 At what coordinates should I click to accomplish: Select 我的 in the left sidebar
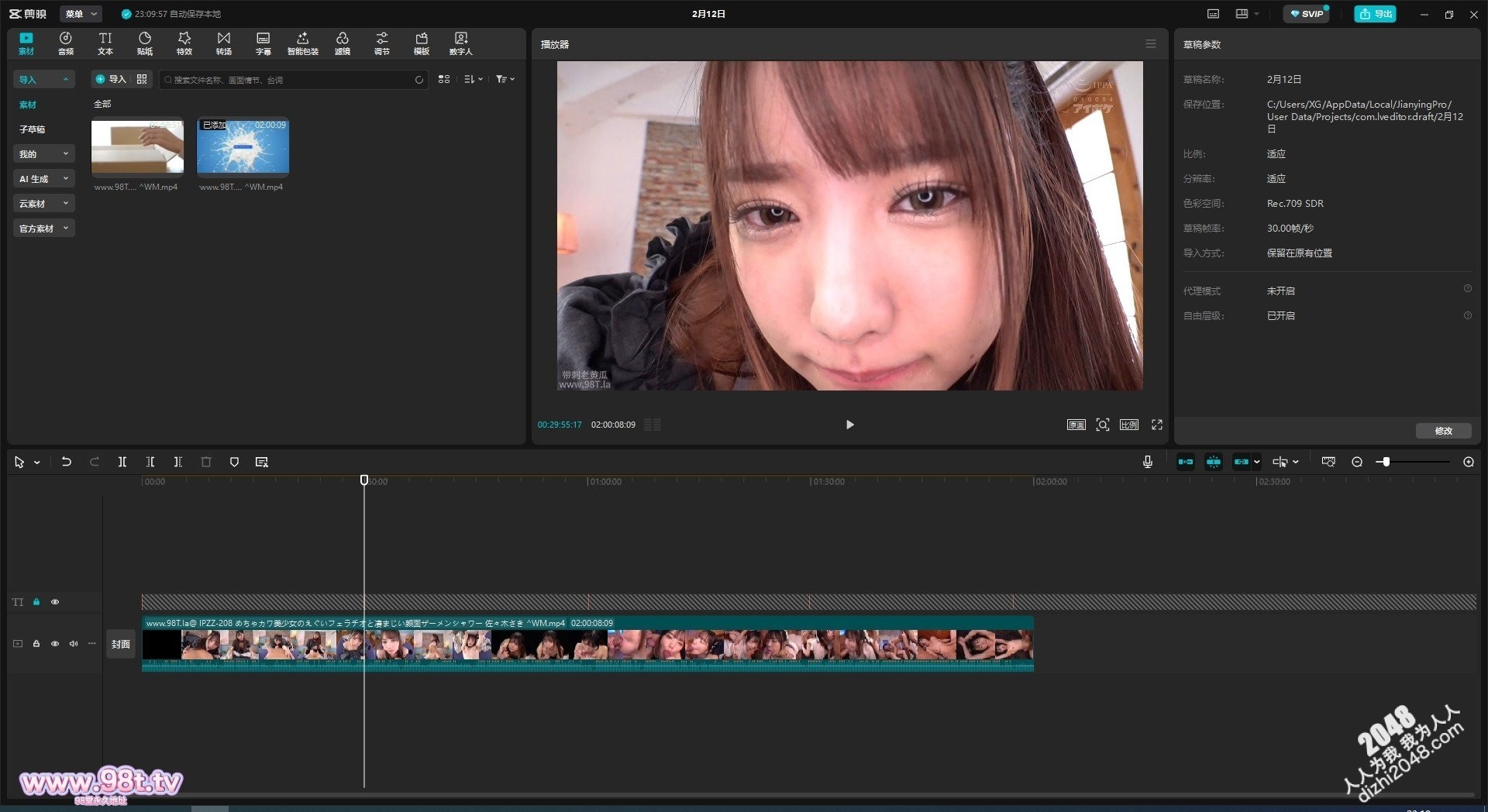coord(43,153)
